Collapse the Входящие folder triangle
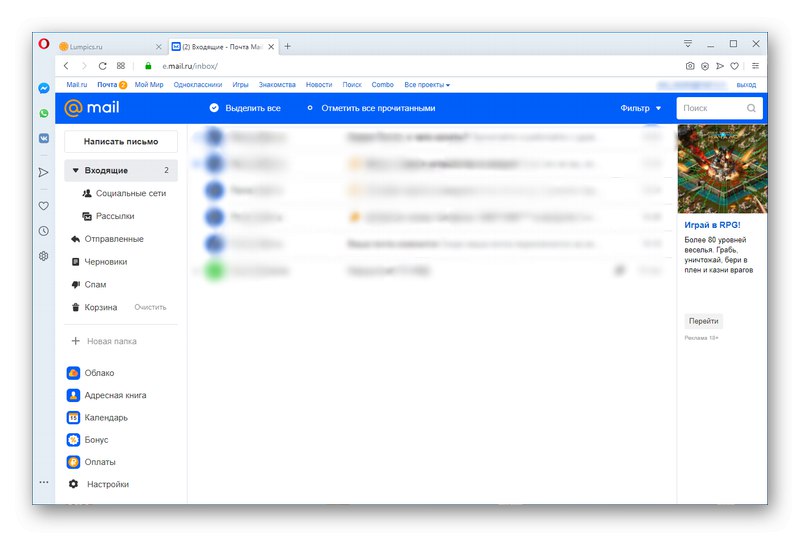This screenshot has height=537, width=800. (76, 170)
